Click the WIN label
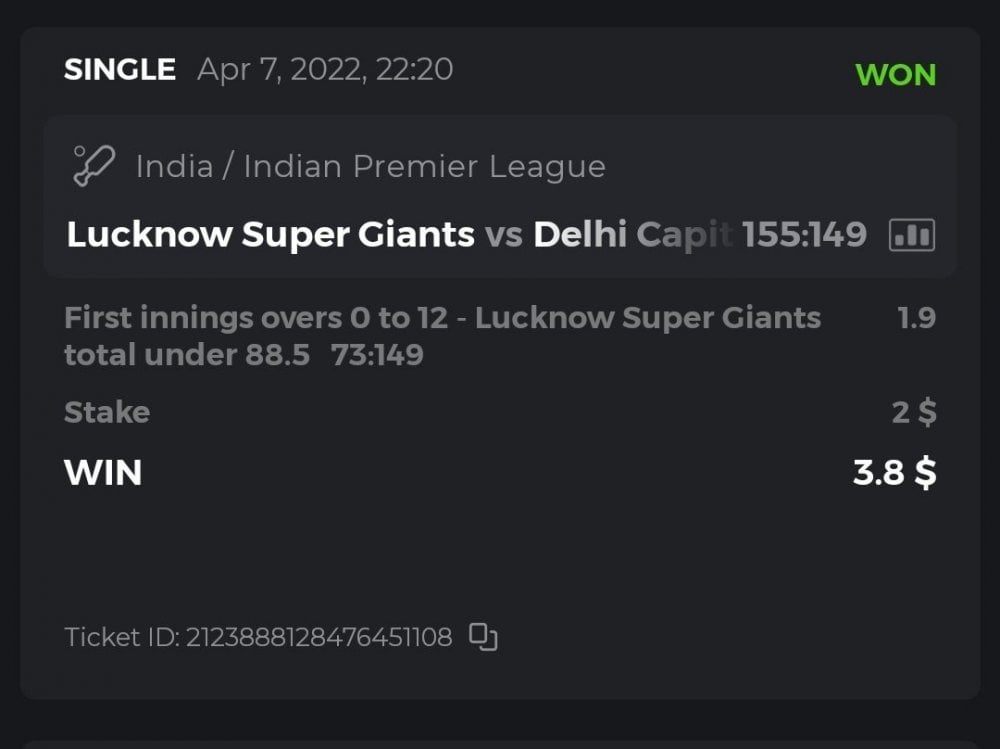 click(103, 472)
